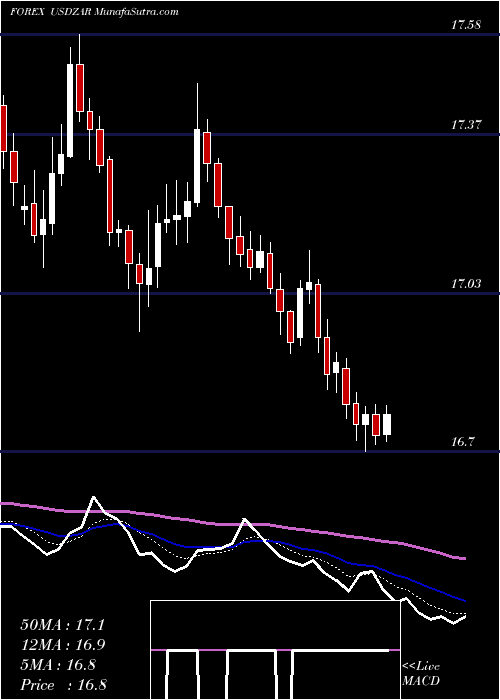Click the <<Live MACD label

(421, 674)
